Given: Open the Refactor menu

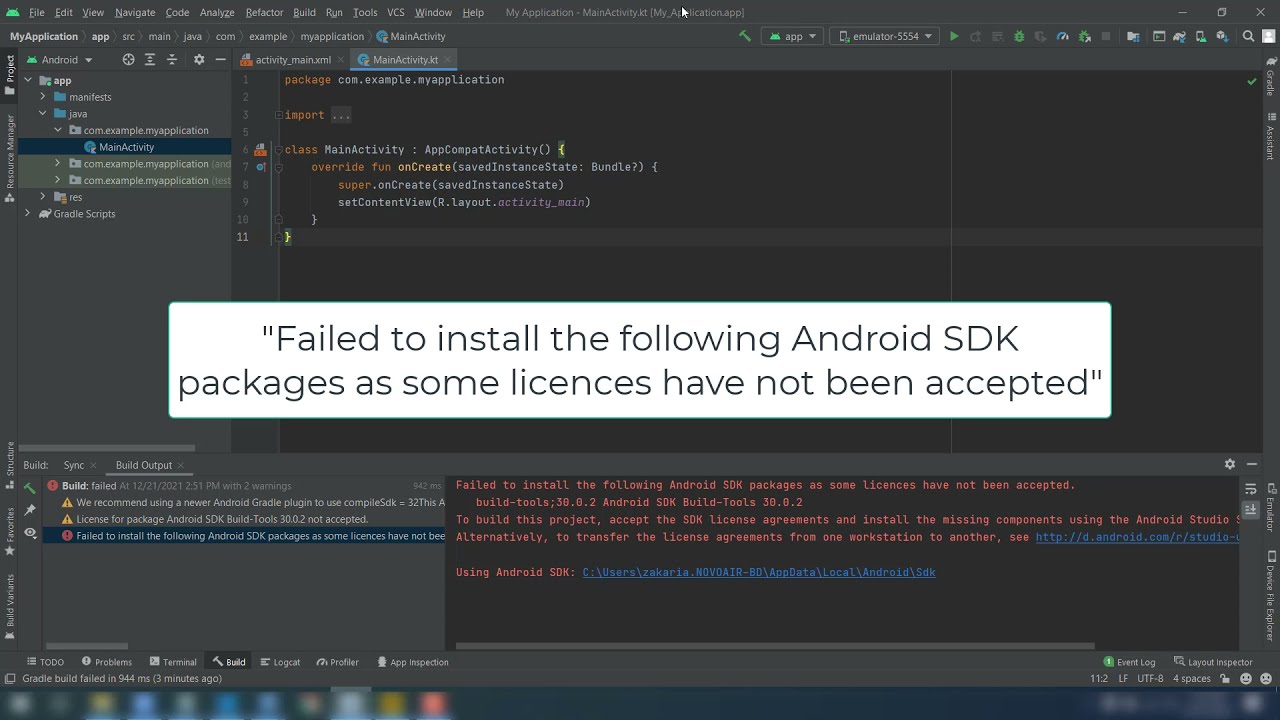Looking at the screenshot, I should tap(264, 12).
